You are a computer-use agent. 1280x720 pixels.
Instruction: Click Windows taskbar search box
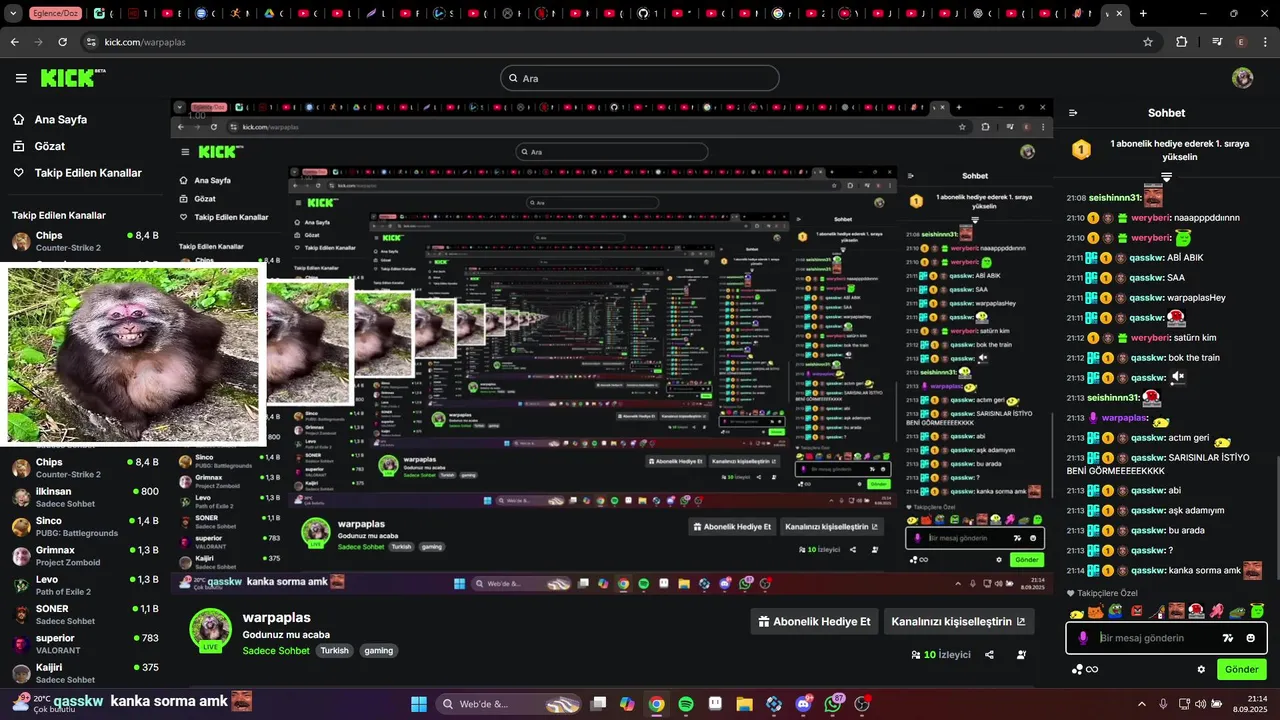tap(506, 704)
